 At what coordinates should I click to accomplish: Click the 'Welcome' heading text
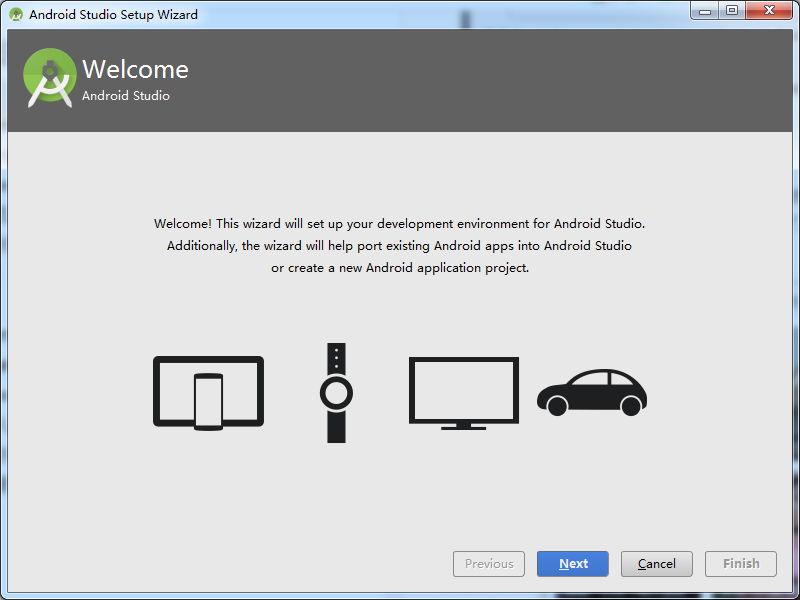(135, 69)
